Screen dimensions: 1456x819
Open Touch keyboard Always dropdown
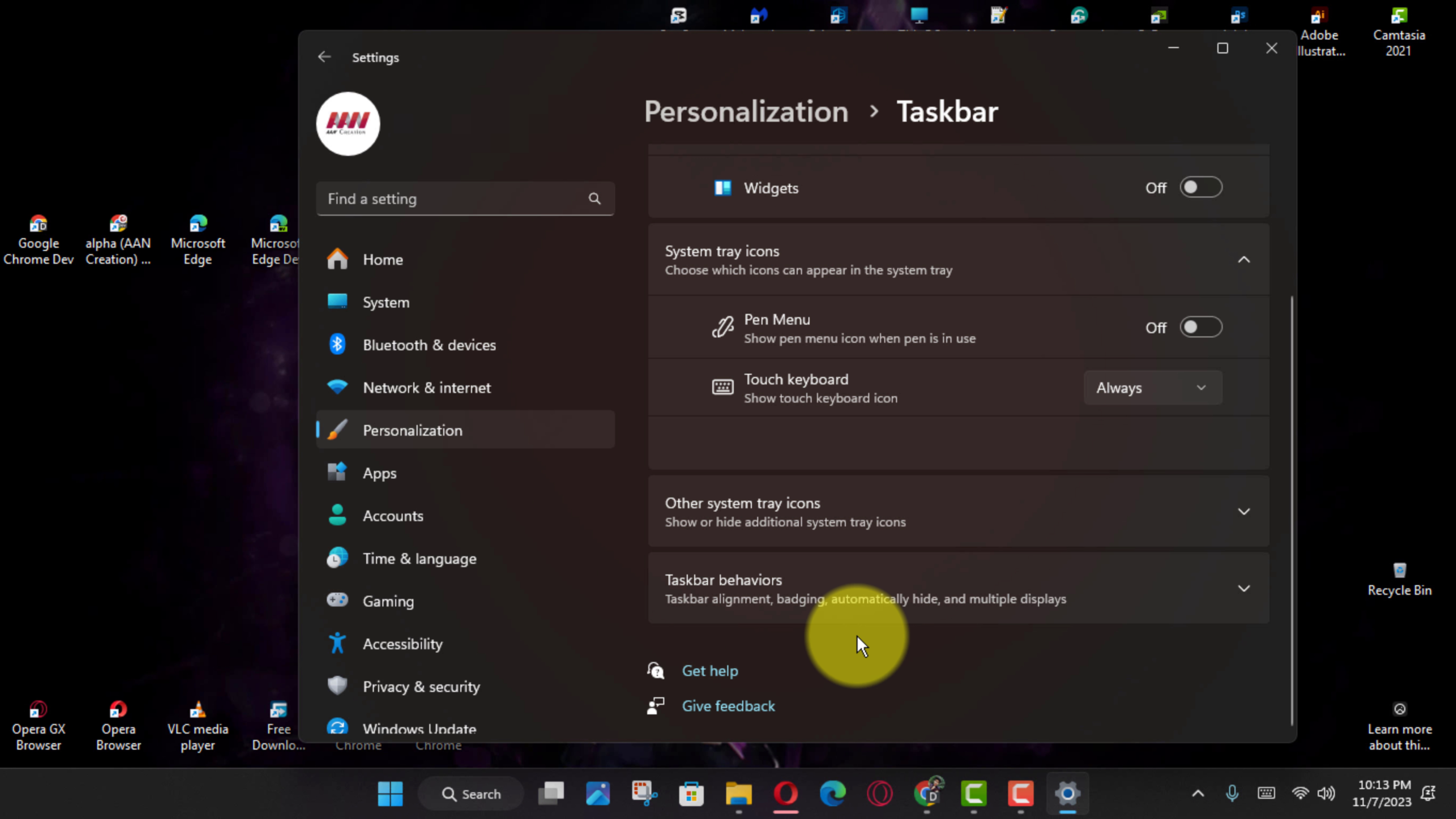click(x=1152, y=388)
